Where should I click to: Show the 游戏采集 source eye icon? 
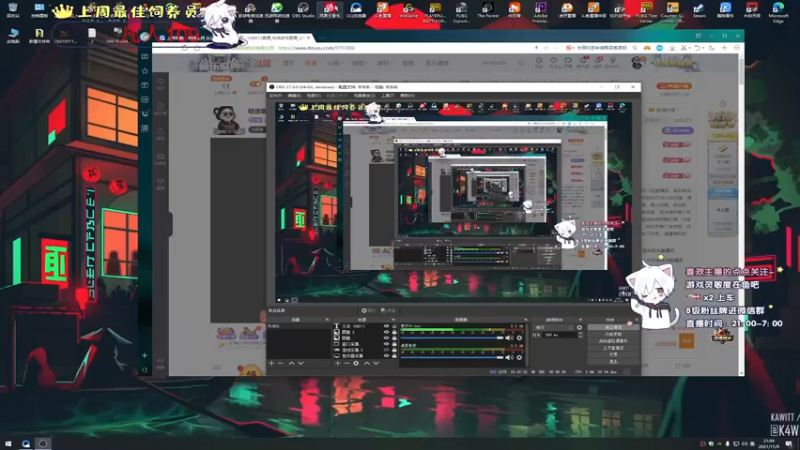click(x=386, y=350)
